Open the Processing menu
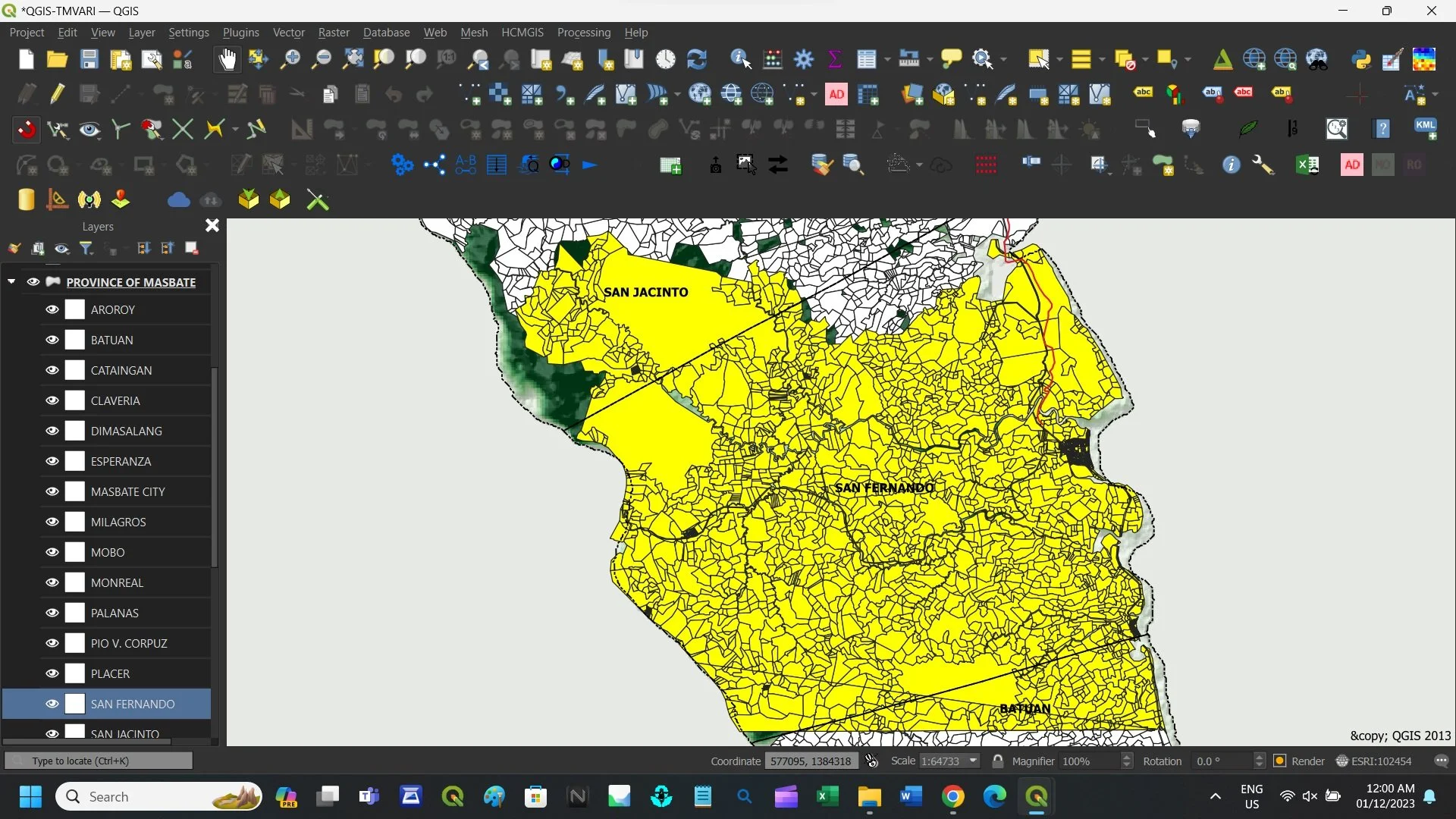The width and height of the screenshot is (1456, 819). coord(583,33)
